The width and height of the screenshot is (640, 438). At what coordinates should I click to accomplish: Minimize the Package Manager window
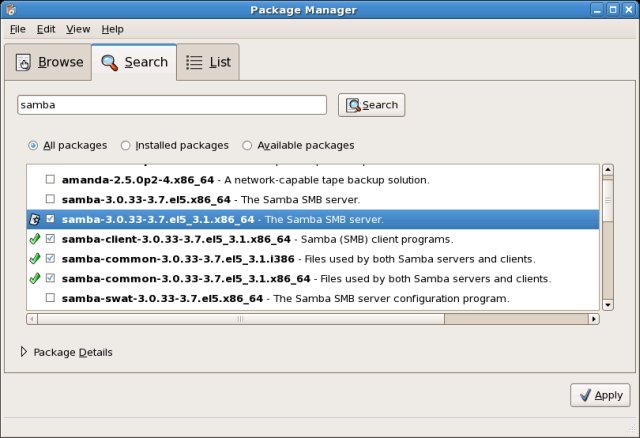point(597,10)
